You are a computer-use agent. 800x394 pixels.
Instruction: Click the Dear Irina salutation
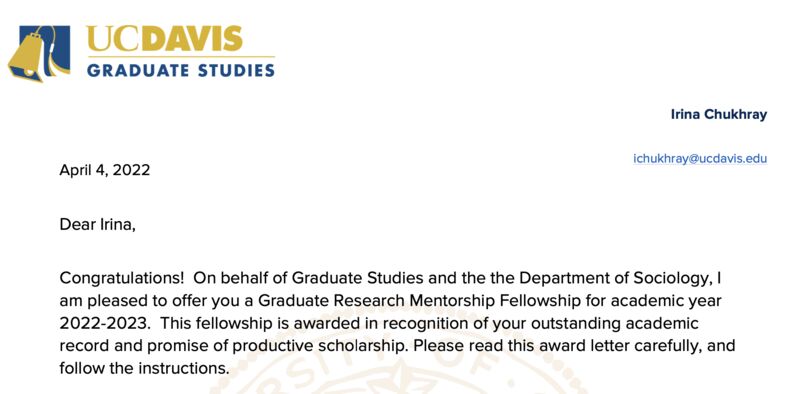click(x=97, y=224)
